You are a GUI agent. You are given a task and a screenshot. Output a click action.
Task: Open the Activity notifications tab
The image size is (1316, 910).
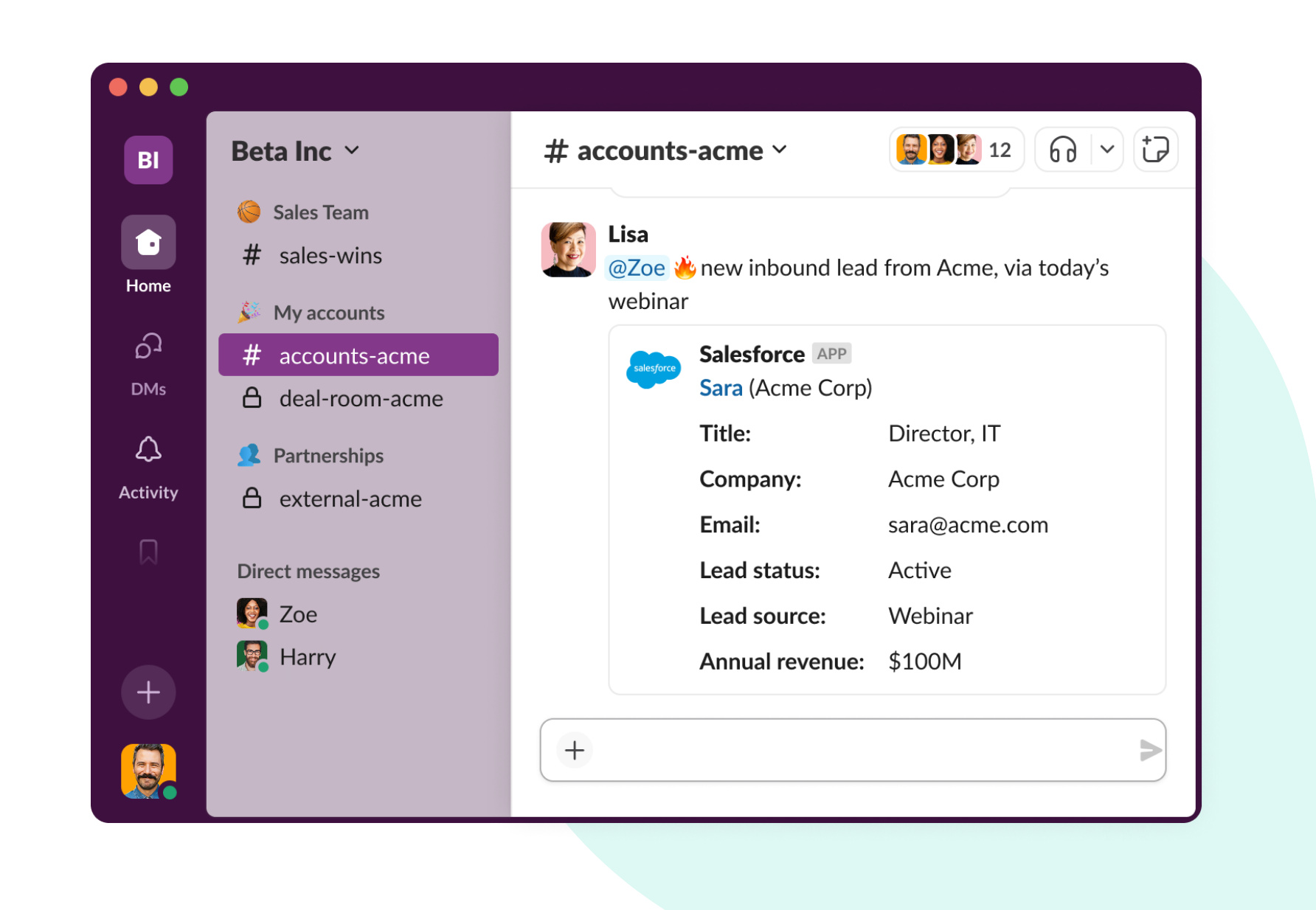148,468
